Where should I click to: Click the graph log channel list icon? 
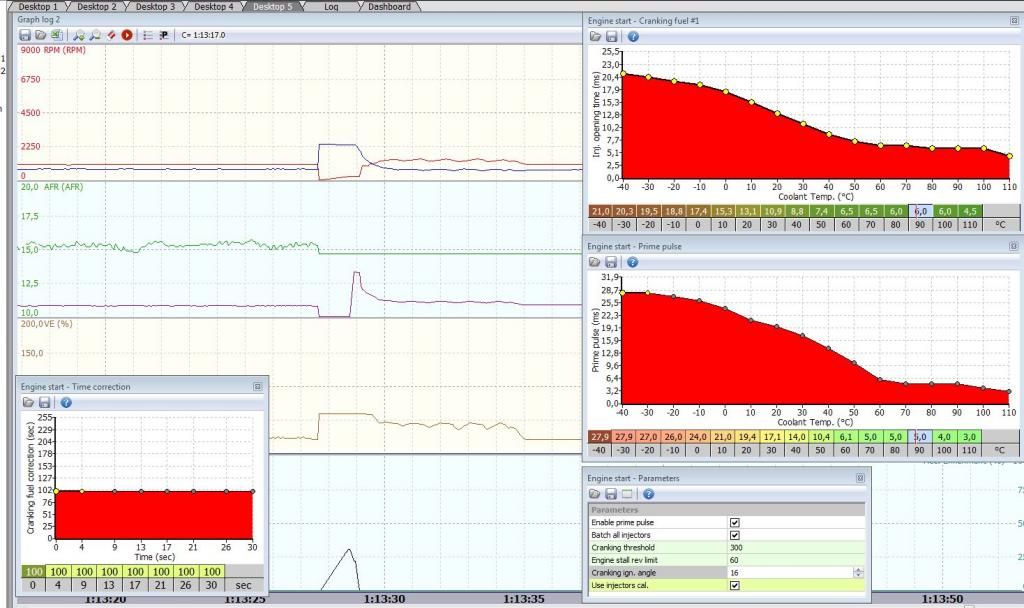pyautogui.click(x=147, y=35)
